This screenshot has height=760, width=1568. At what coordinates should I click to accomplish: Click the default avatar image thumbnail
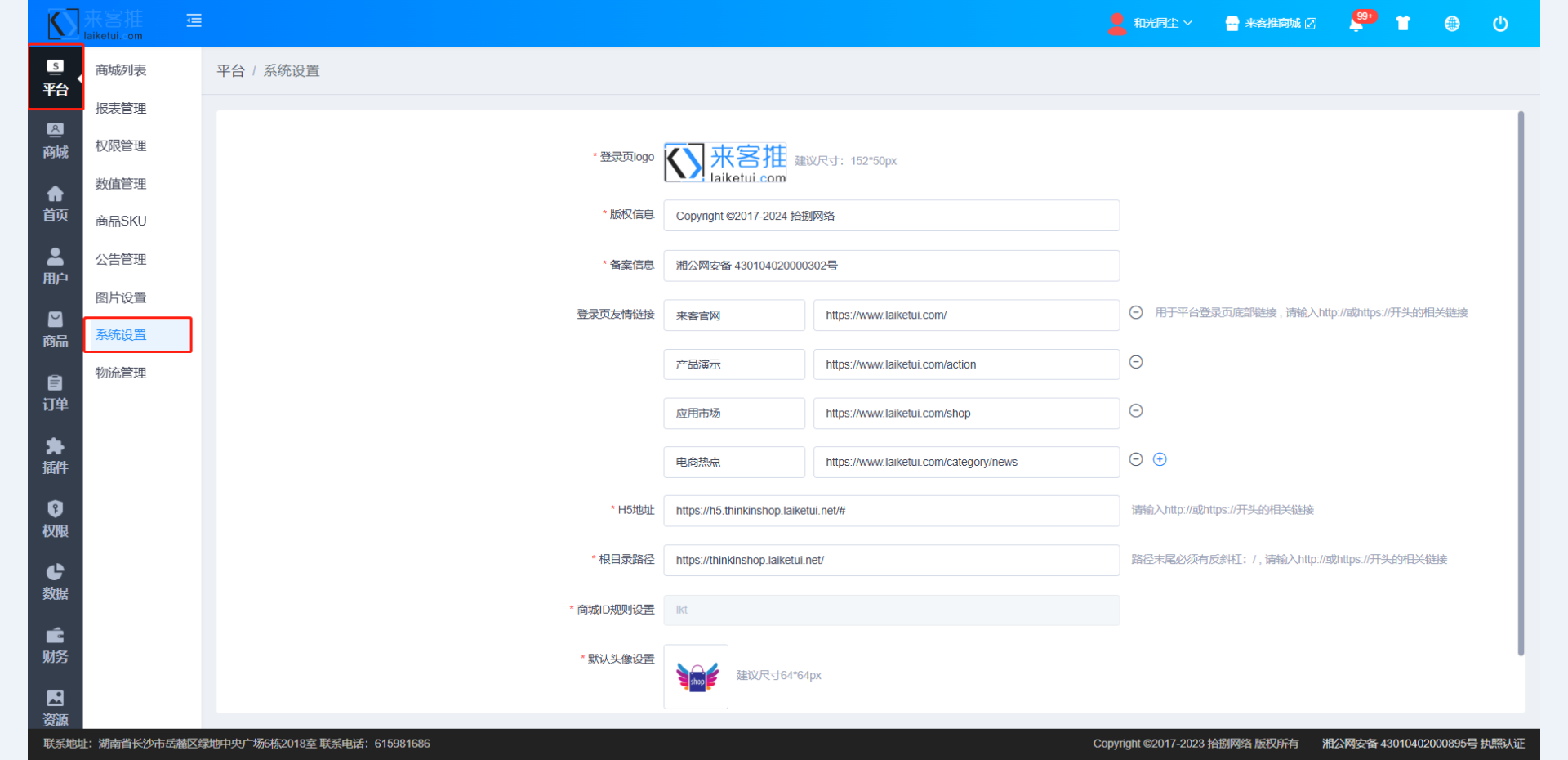696,677
